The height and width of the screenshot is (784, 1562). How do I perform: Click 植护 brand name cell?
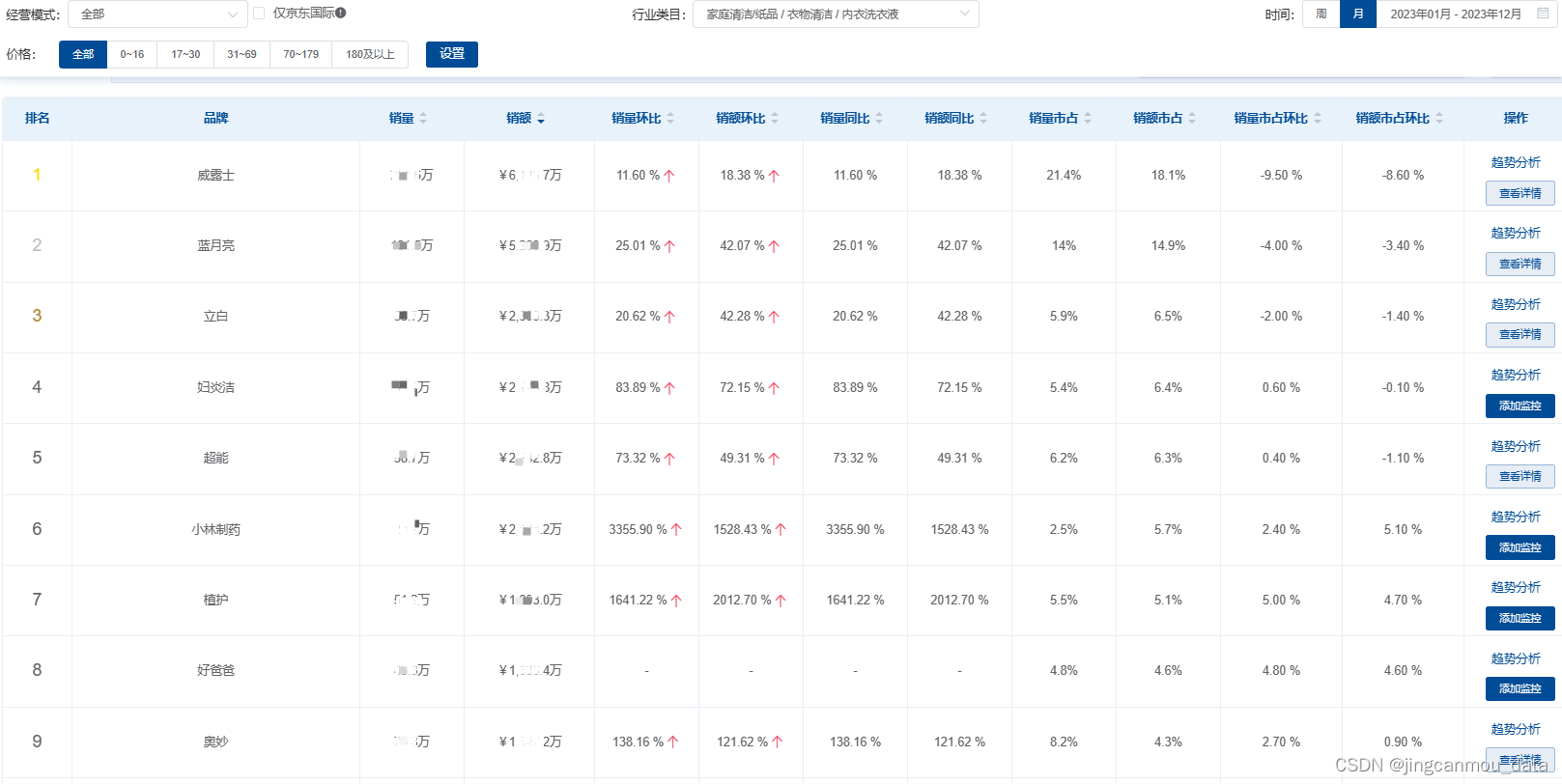coord(215,600)
